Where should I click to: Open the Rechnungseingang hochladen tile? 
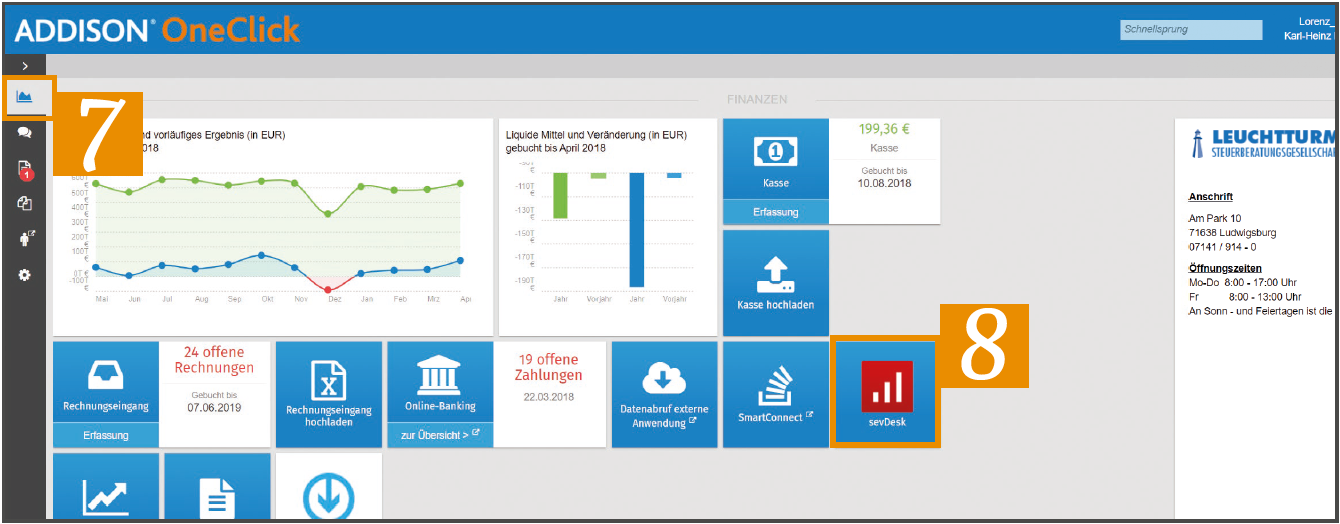[329, 394]
